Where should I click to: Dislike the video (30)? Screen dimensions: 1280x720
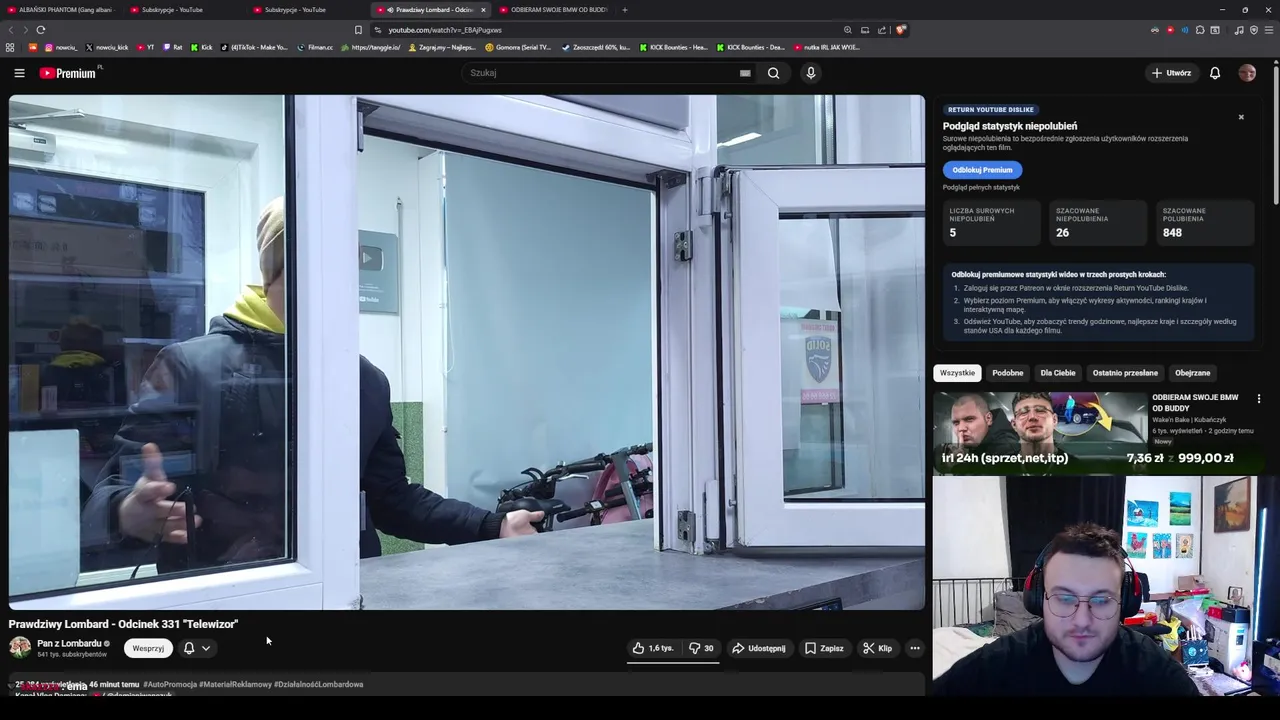[x=701, y=648]
